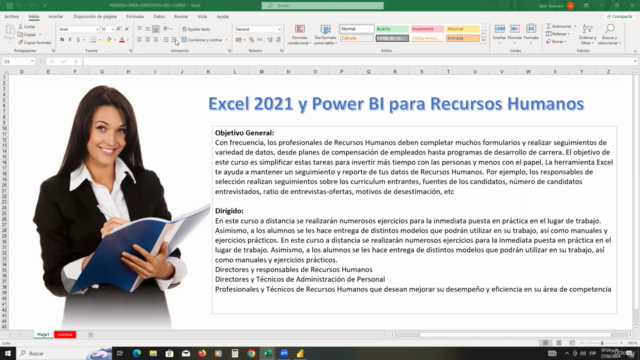This screenshot has width=640, height=360.
Task: Click the Insertar cells icon
Action: point(499,29)
